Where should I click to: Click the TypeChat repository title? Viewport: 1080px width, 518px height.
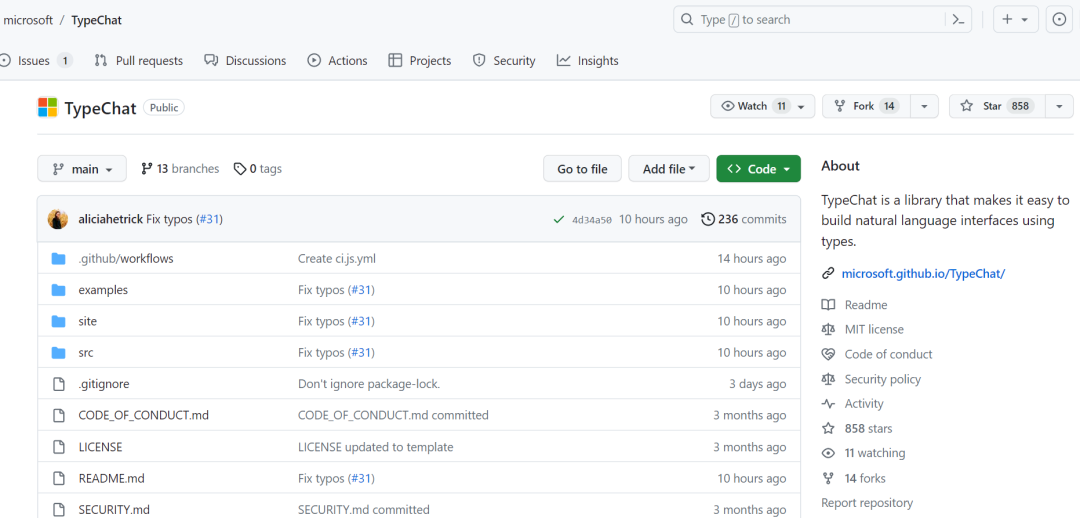point(101,108)
